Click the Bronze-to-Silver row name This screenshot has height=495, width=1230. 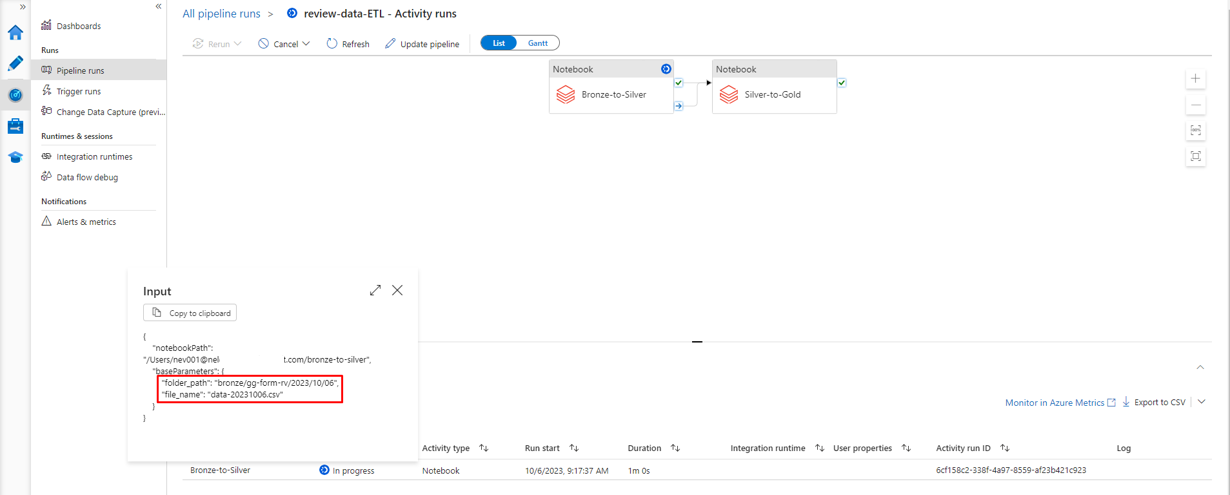coord(220,470)
